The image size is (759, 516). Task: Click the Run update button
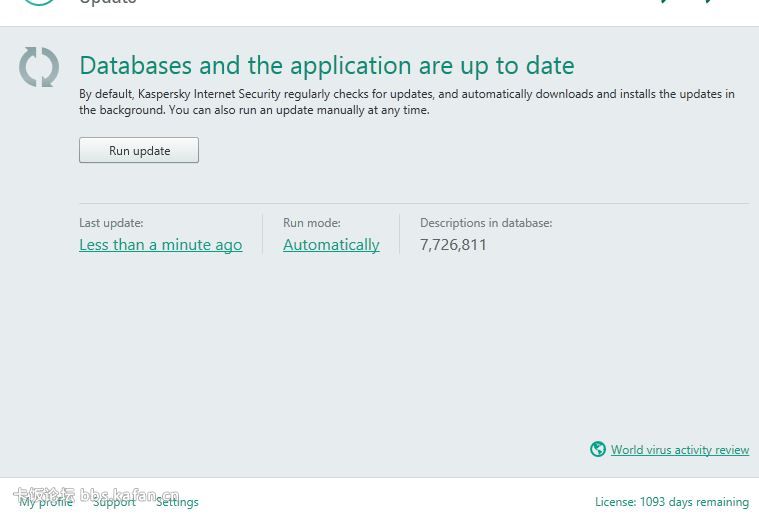point(139,150)
